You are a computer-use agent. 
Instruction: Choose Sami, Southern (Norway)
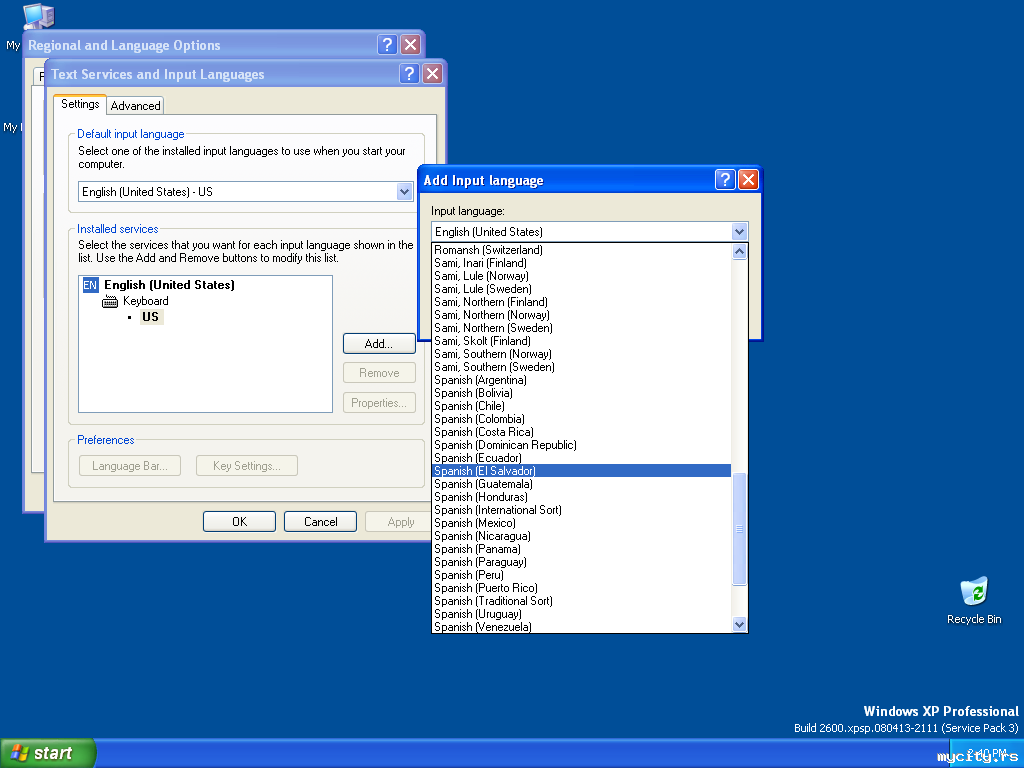pos(581,354)
